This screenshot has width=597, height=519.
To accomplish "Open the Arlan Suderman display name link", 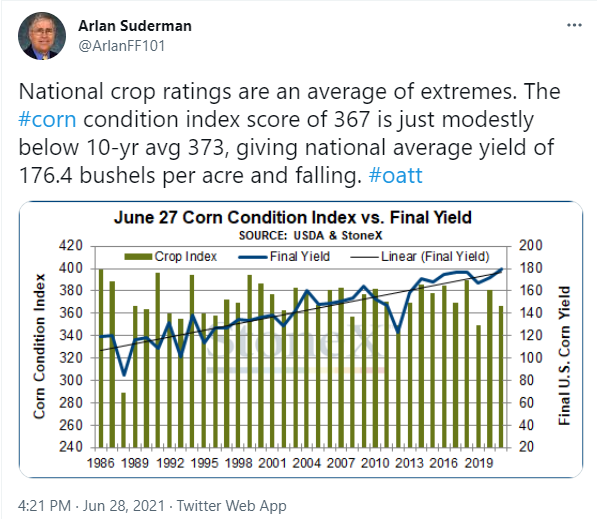I will pyautogui.click(x=135, y=26).
